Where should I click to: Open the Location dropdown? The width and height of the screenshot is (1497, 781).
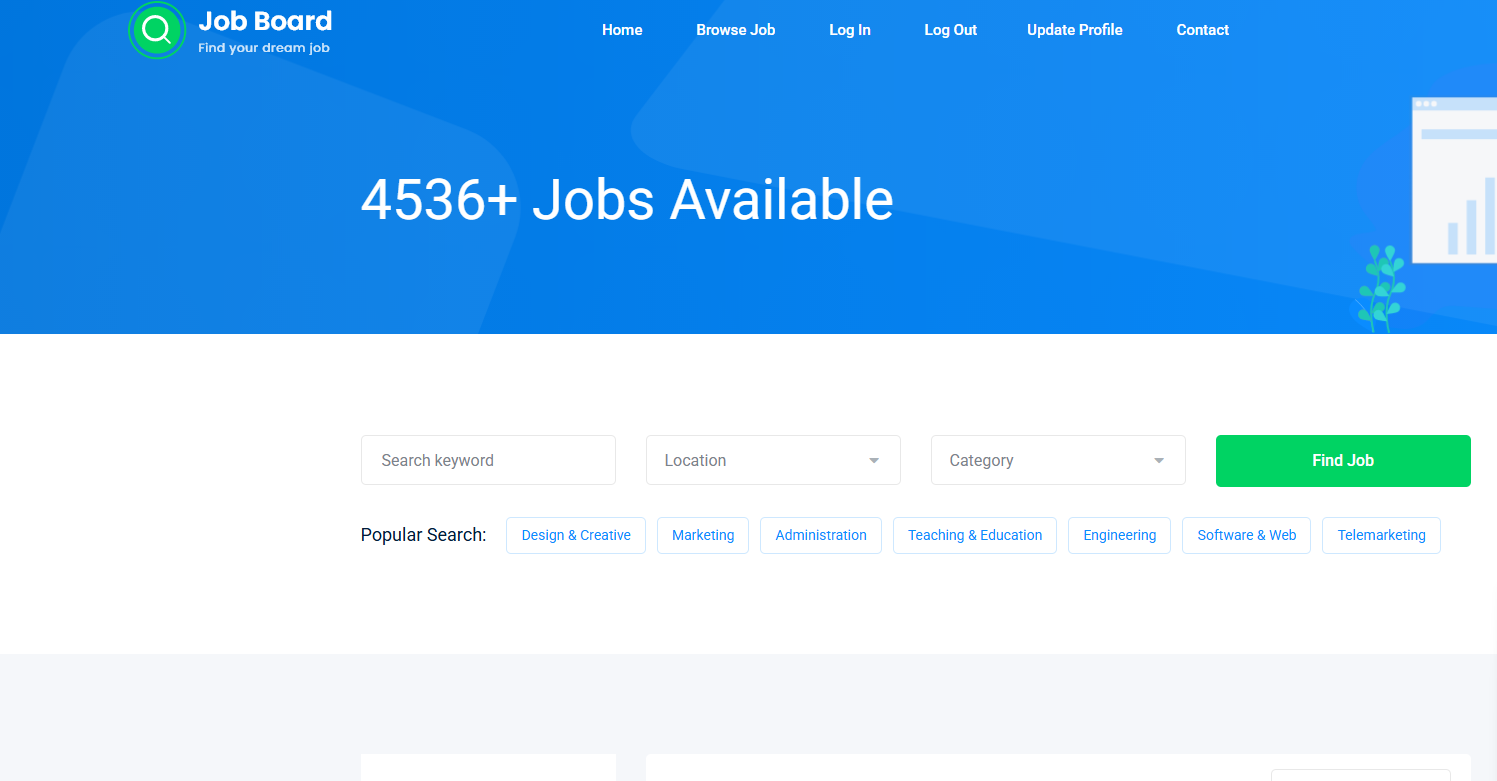[772, 460]
